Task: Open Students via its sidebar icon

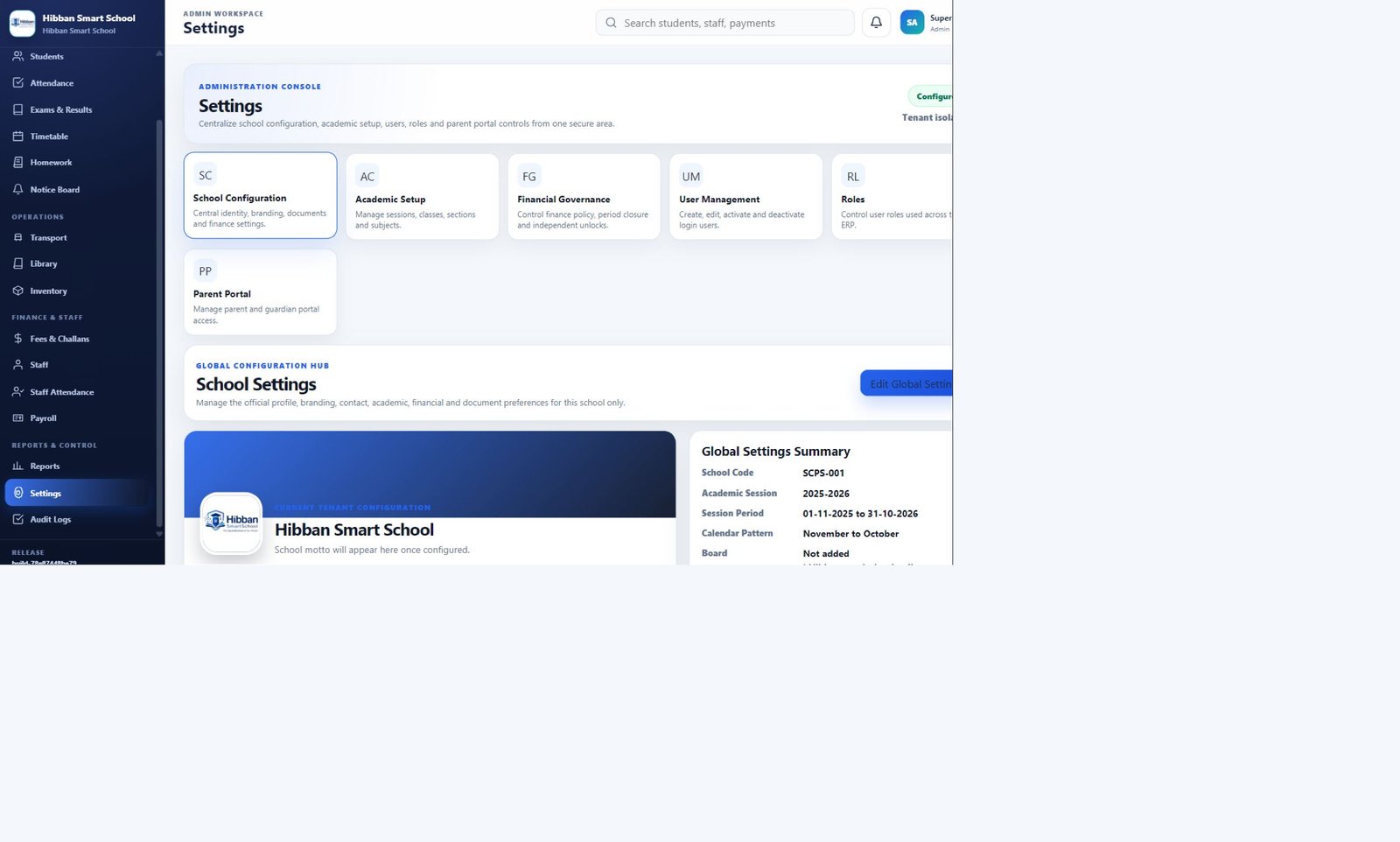Action: point(17,56)
